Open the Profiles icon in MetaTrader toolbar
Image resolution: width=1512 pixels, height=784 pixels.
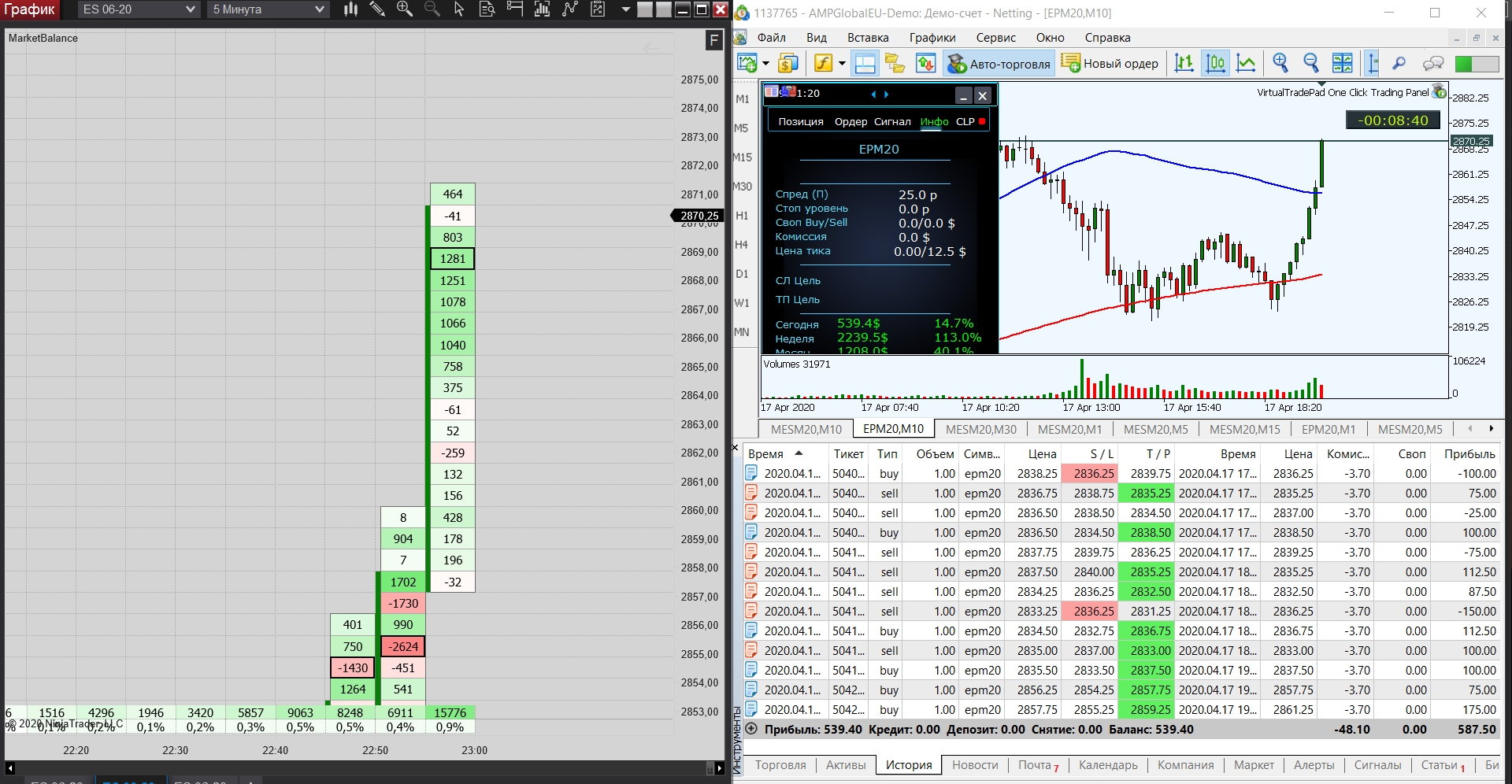[x=788, y=64]
